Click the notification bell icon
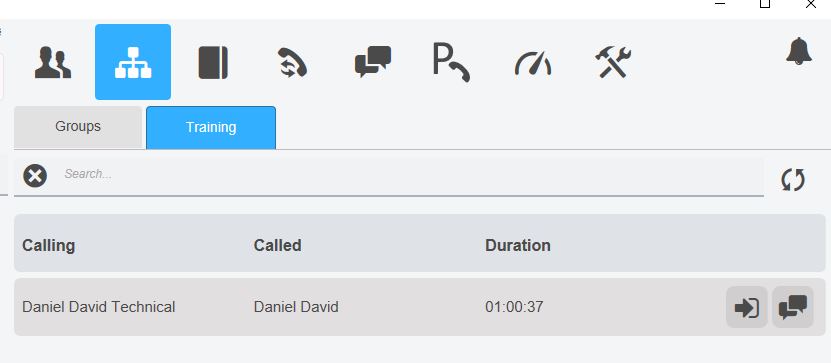Viewport: 831px width, 363px height. click(x=799, y=52)
